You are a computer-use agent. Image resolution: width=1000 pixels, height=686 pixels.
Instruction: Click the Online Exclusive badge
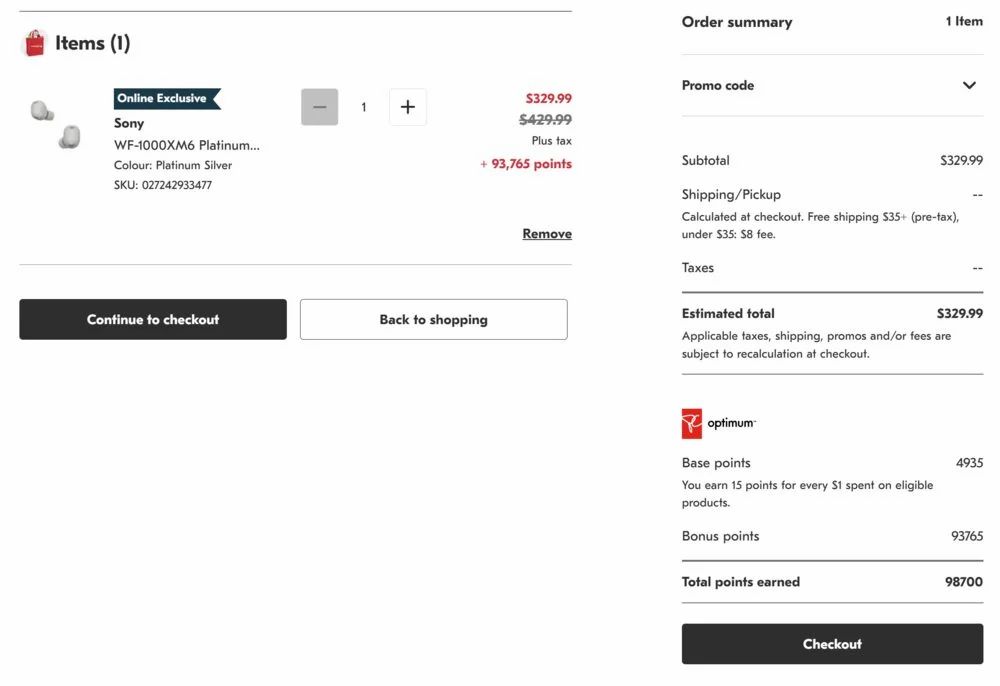click(x=166, y=99)
